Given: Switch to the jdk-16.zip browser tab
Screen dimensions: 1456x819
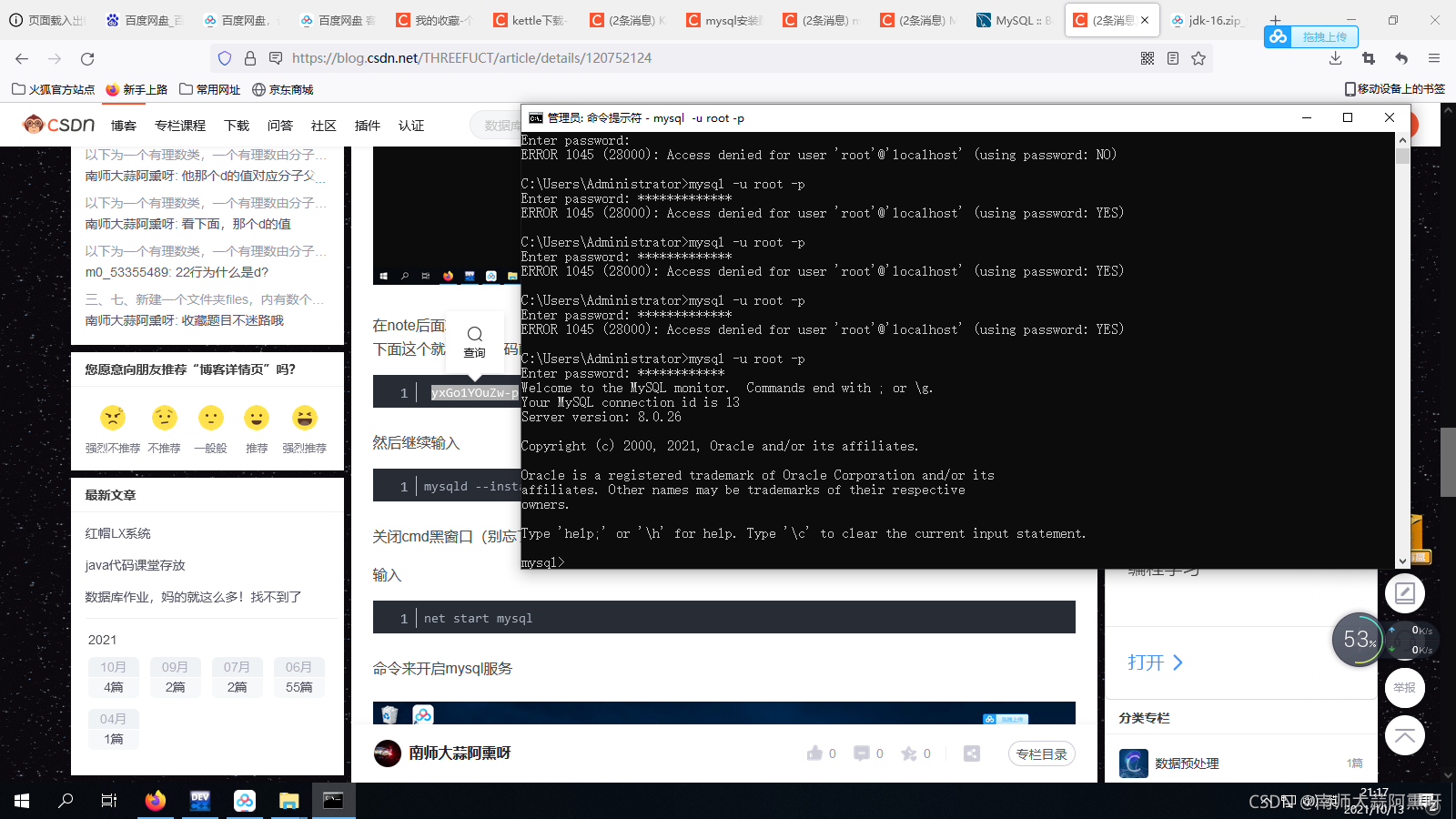Looking at the screenshot, I should coord(1207,20).
